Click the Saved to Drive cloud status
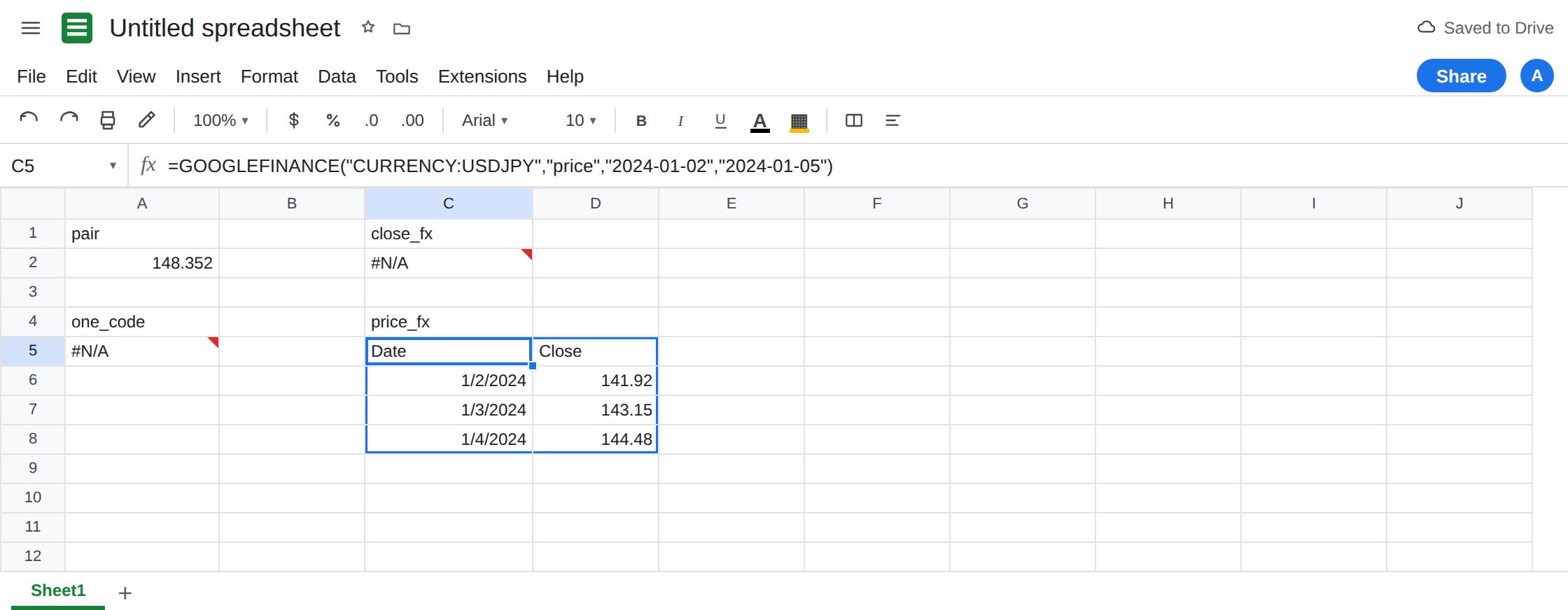This screenshot has width=1568, height=610. point(1485,28)
